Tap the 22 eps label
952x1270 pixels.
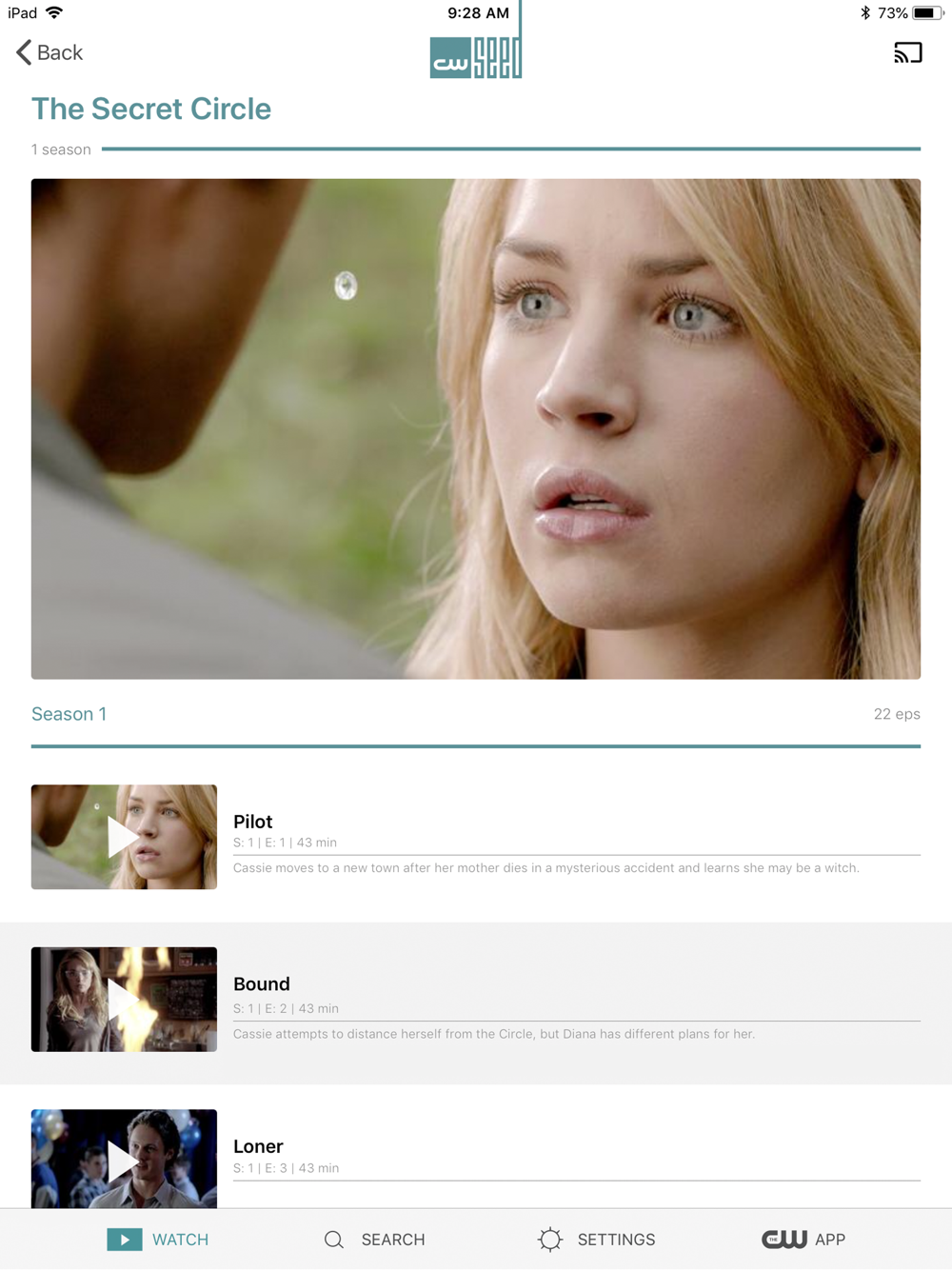897,714
